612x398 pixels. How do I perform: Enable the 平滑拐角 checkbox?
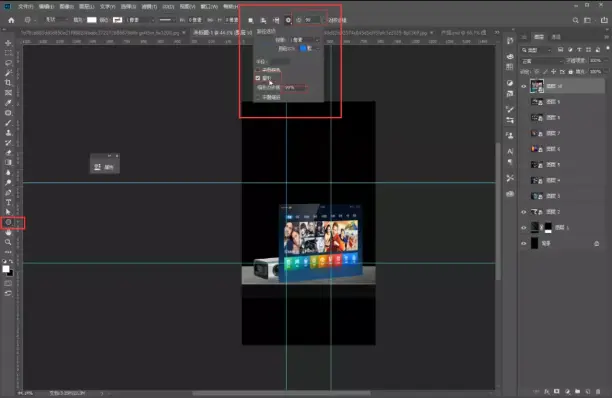pyautogui.click(x=258, y=70)
